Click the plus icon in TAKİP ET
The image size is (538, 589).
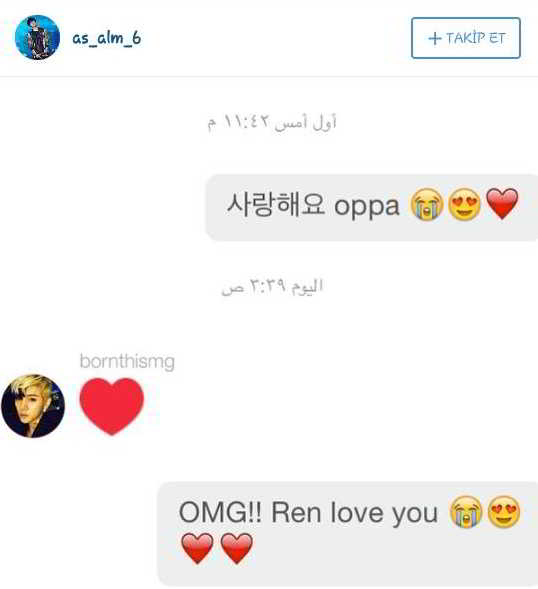click(435, 38)
